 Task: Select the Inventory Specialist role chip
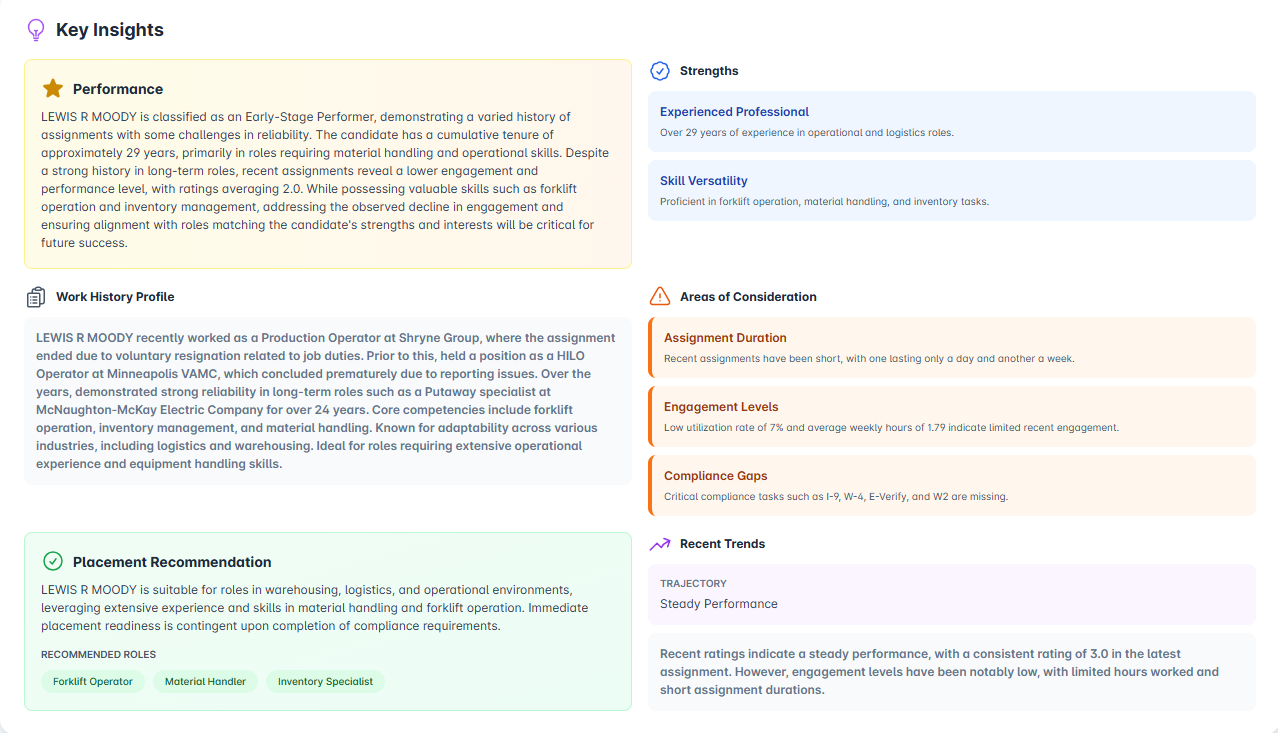coord(325,681)
